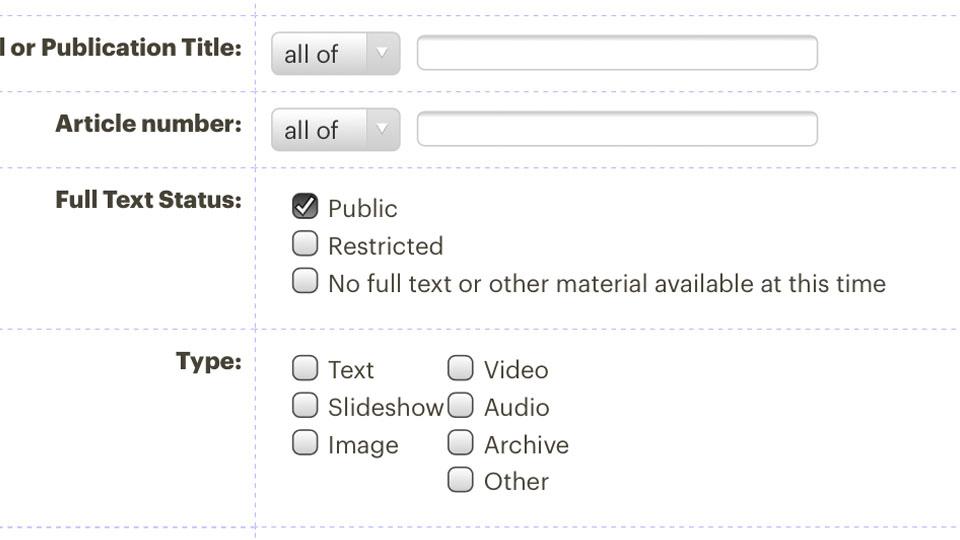
Task: Select the Slideshow type checkbox
Action: [x=305, y=406]
